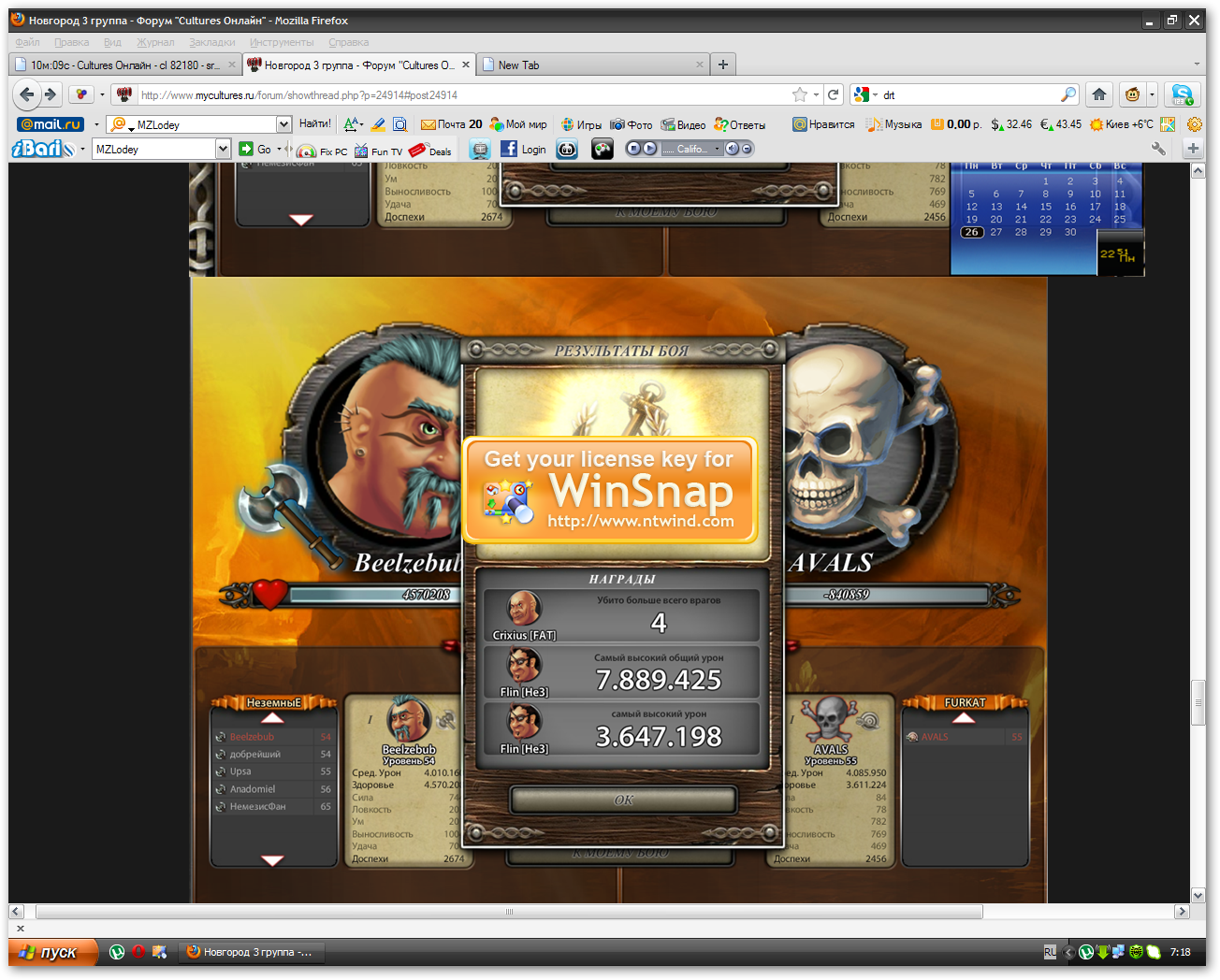
Task: Open the Firefox home page
Action: [1099, 94]
